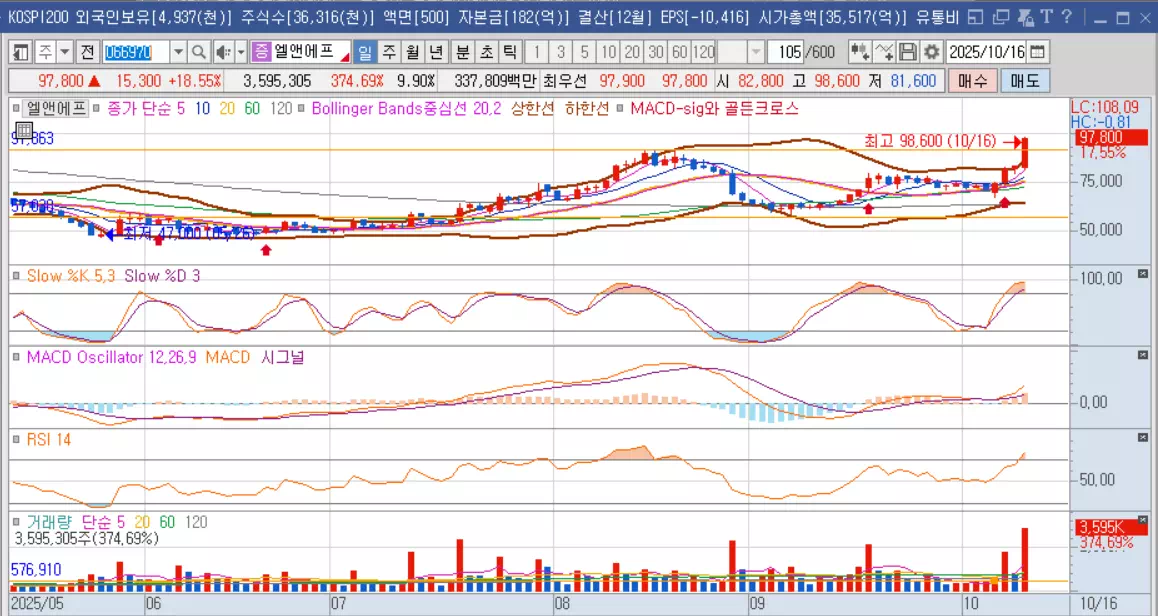This screenshot has height=616, width=1158.
Task: Click the title bar pin lock icon
Action: [1025, 16]
